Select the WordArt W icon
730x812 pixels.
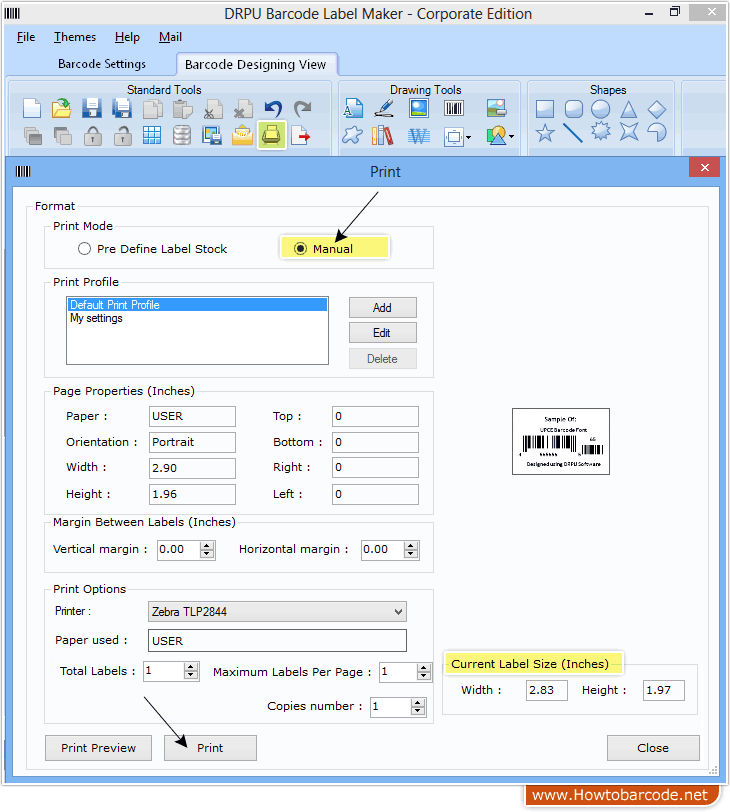tap(418, 136)
